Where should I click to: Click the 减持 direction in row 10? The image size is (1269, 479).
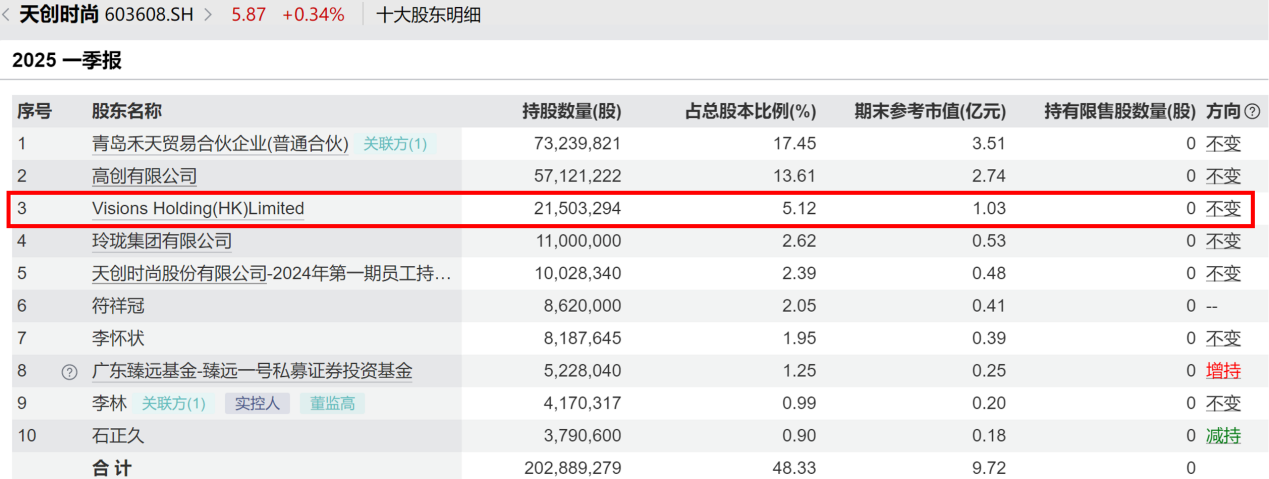pyautogui.click(x=1223, y=436)
